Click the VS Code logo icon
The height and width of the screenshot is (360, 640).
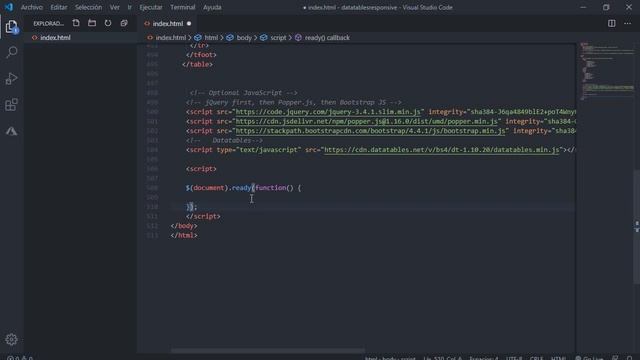pyautogui.click(x=9, y=7)
